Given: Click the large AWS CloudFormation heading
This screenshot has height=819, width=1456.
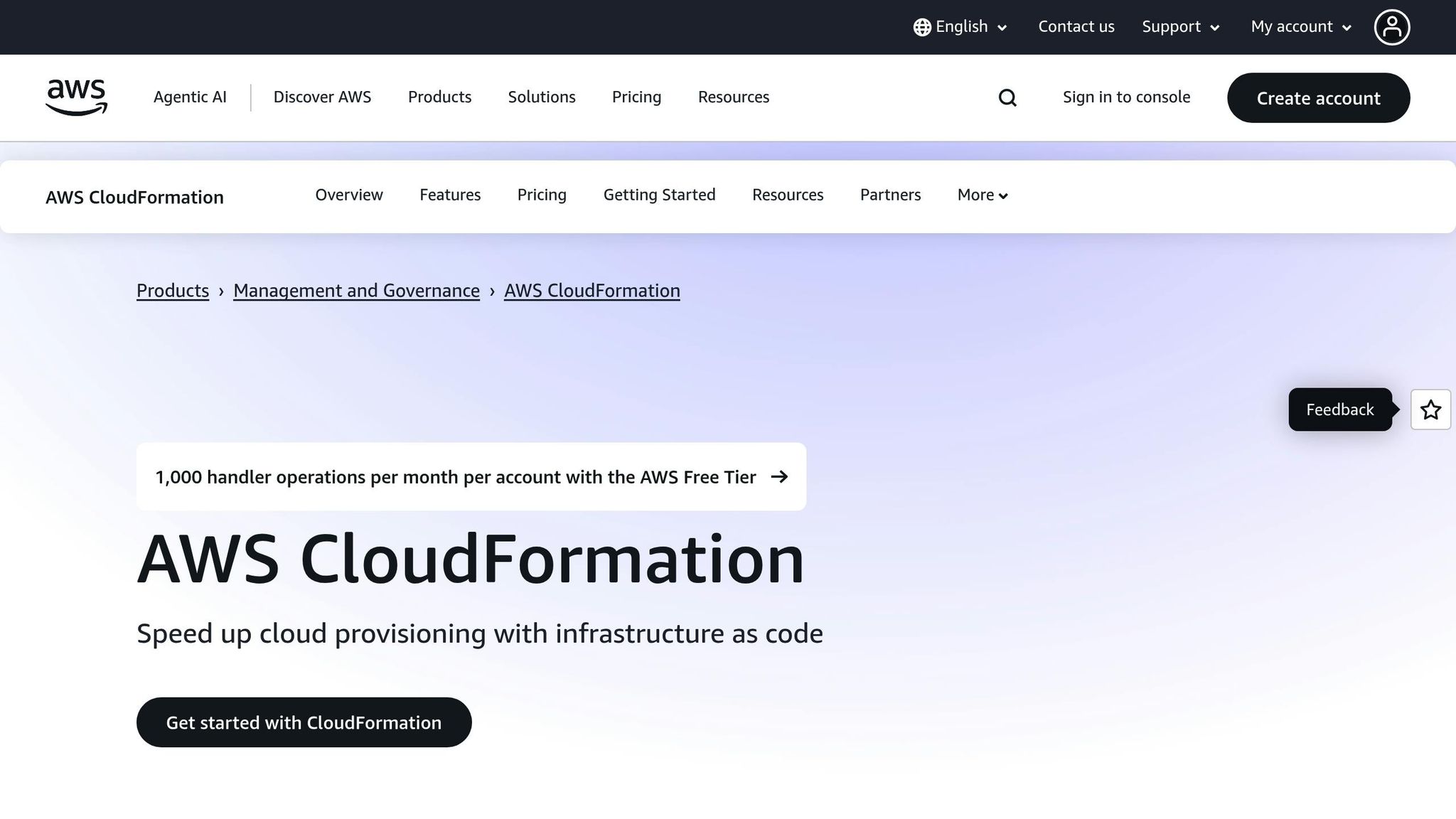Looking at the screenshot, I should [471, 560].
